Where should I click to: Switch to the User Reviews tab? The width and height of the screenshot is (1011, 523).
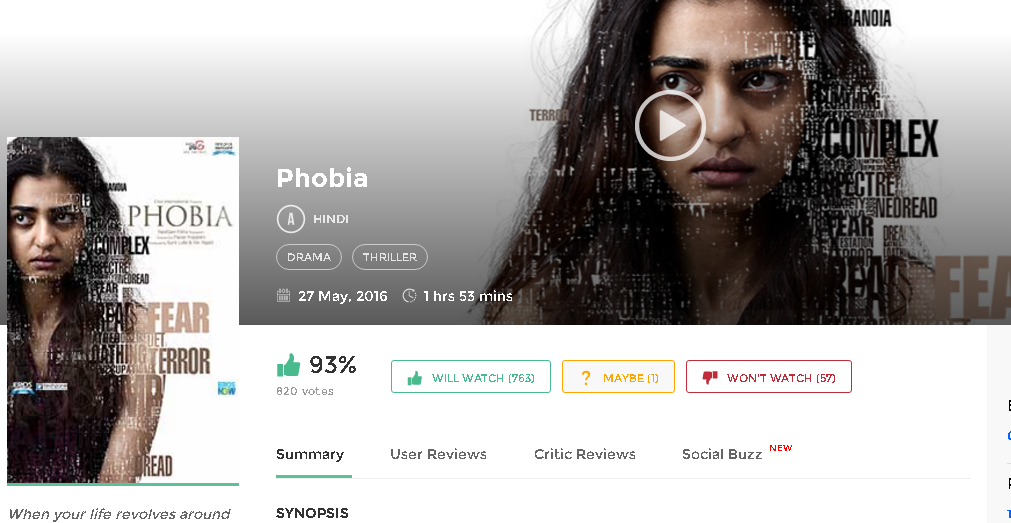click(438, 454)
